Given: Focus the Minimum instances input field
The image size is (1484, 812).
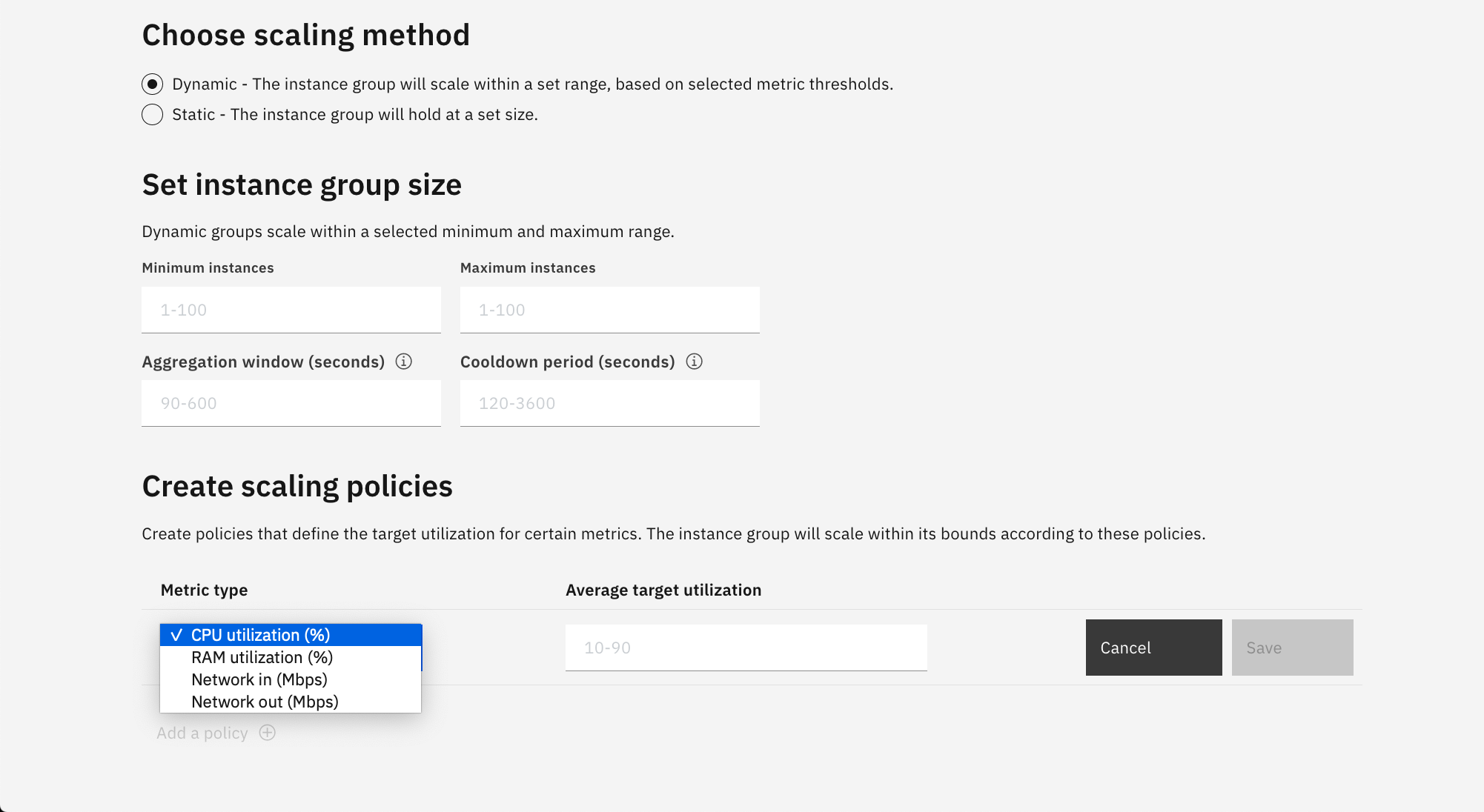Looking at the screenshot, I should point(291,310).
